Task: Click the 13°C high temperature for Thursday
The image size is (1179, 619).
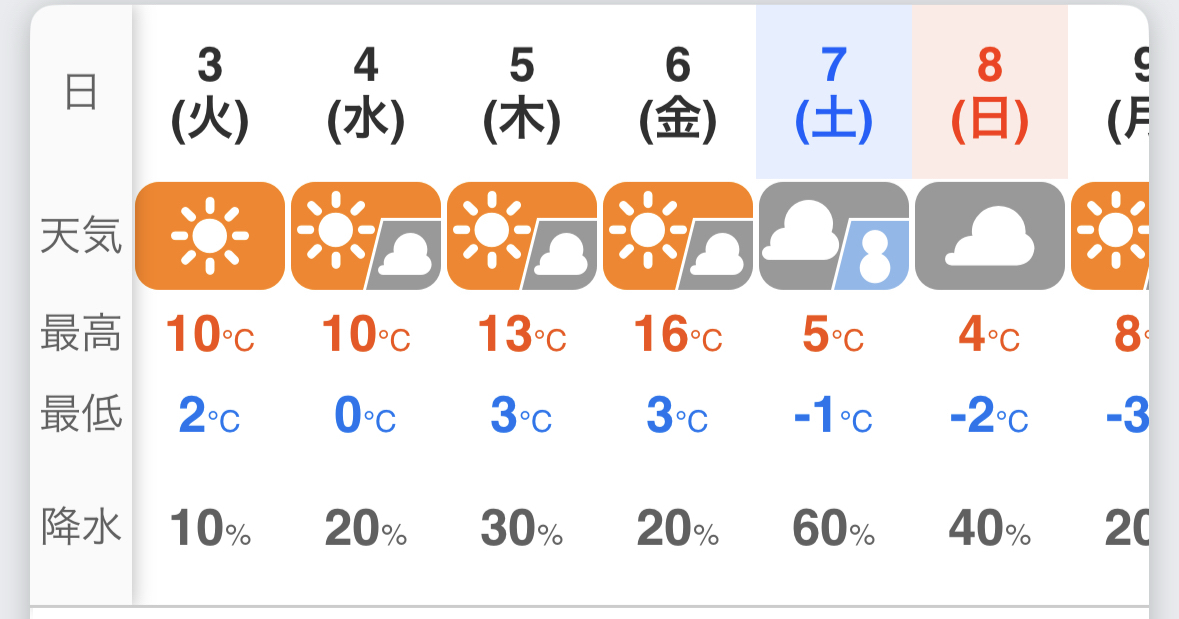Action: [522, 335]
